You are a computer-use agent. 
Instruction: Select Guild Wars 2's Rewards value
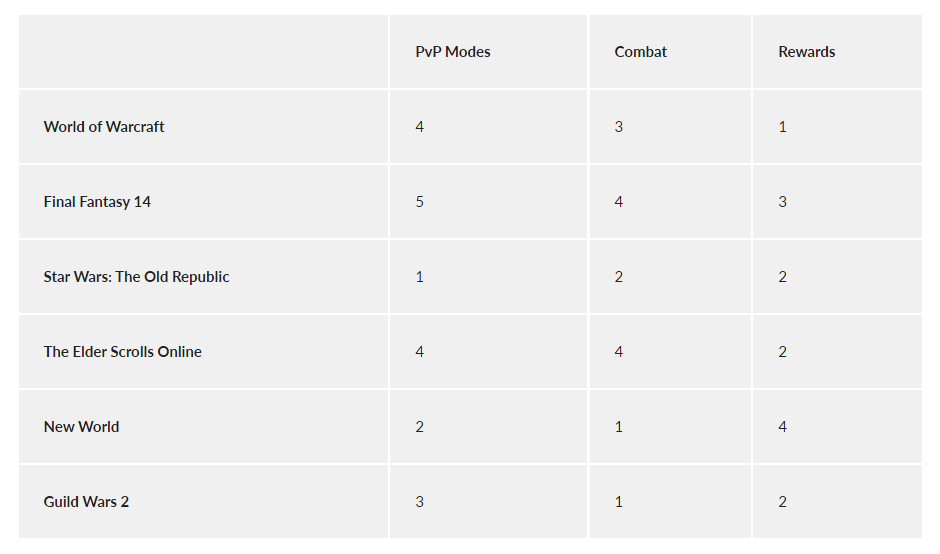point(782,502)
